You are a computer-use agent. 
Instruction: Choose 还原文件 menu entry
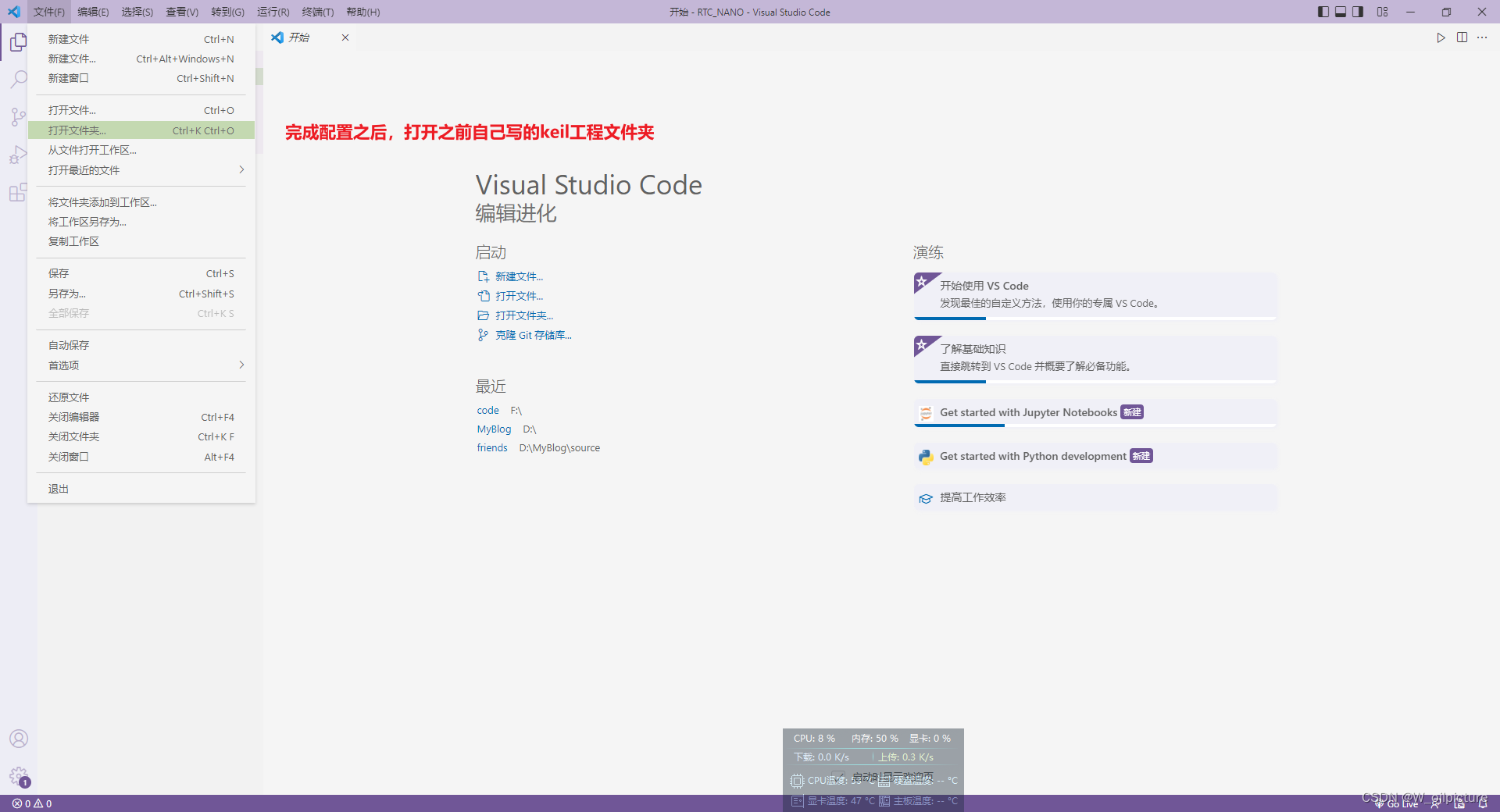click(141, 397)
